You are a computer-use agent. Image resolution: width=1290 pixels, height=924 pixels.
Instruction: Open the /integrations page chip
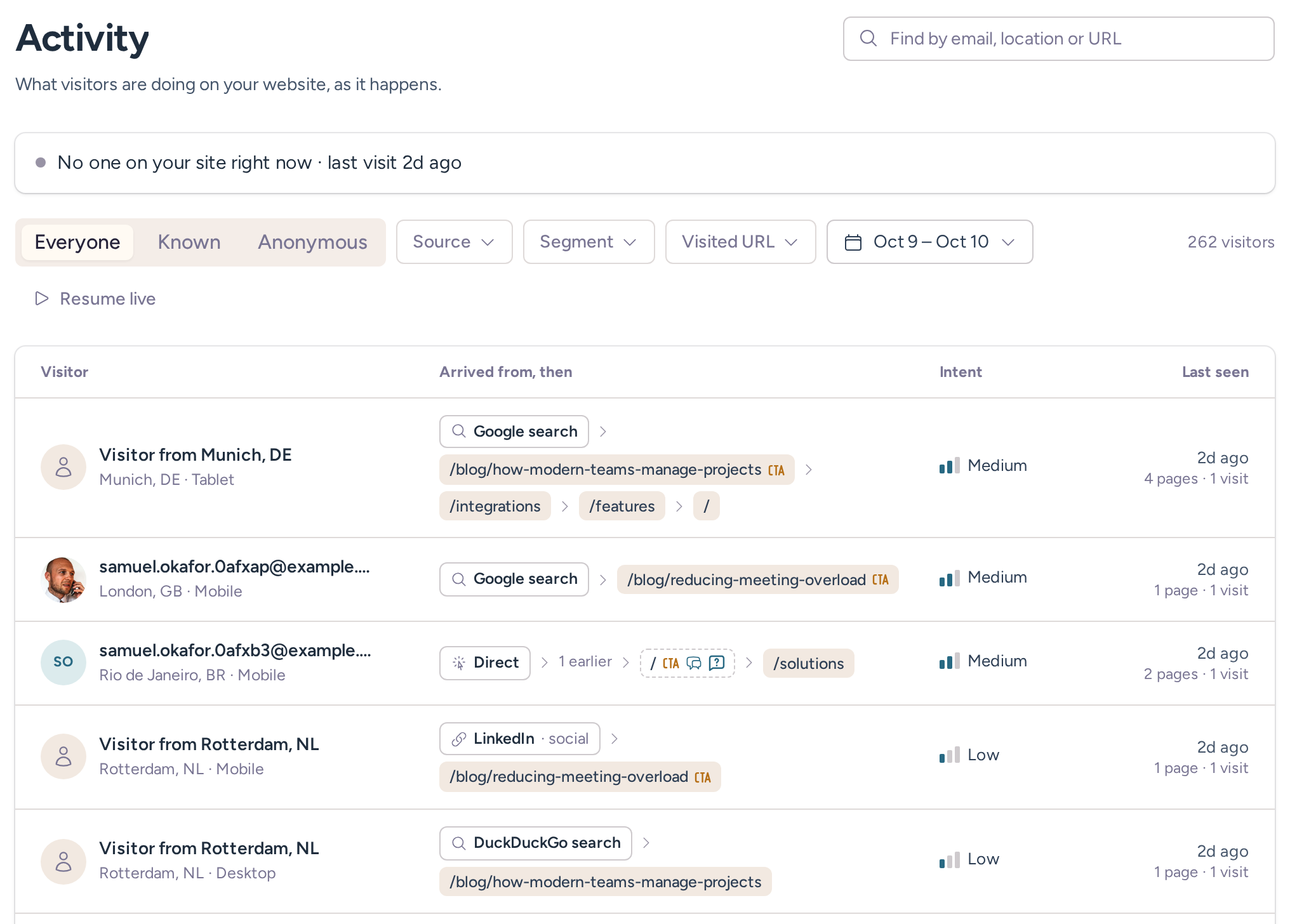(495, 506)
